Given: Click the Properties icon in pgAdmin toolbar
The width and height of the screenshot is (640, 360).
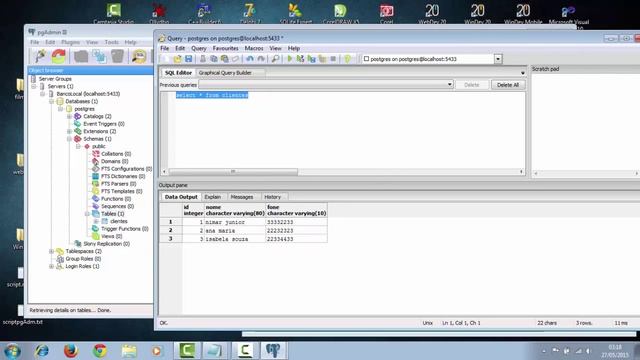Looking at the screenshot, I should click(x=81, y=56).
